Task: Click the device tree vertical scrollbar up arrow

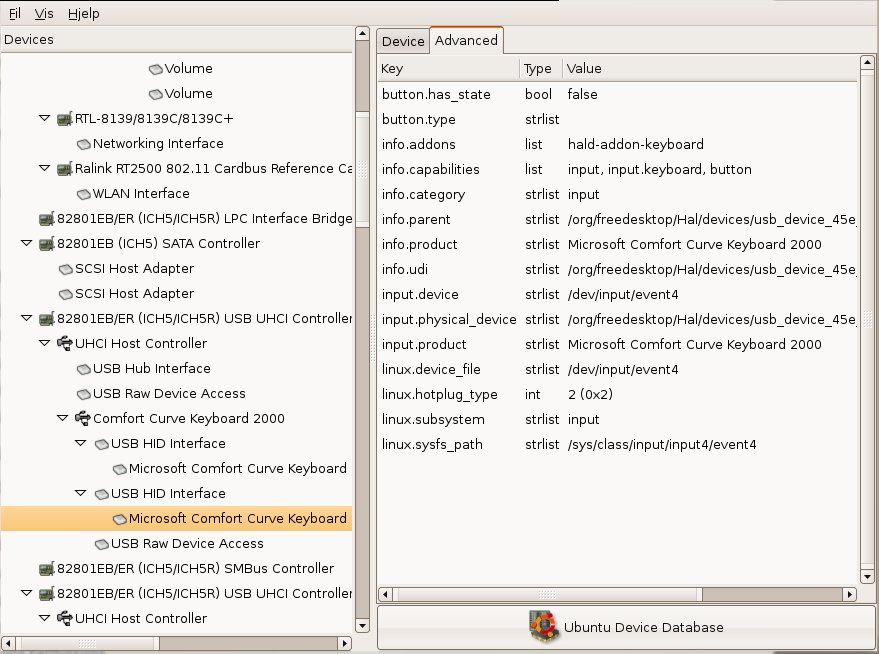Action: 362,33
